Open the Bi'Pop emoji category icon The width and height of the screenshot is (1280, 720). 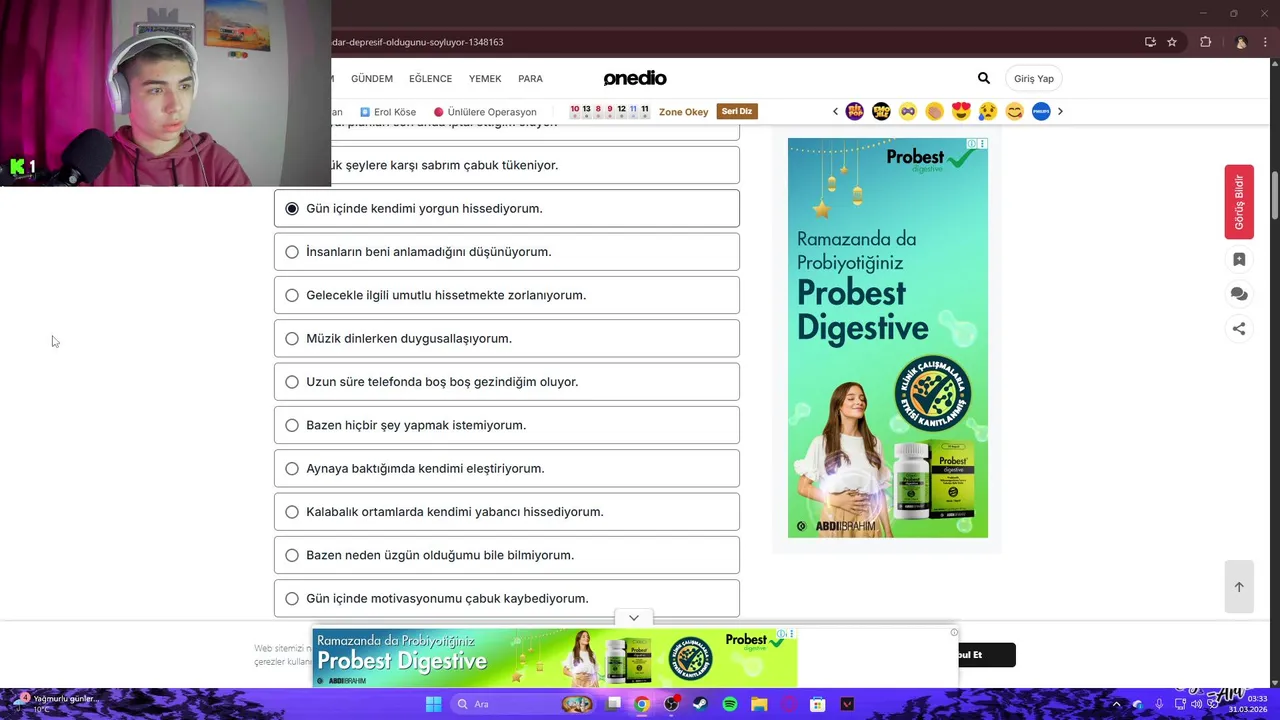[854, 111]
